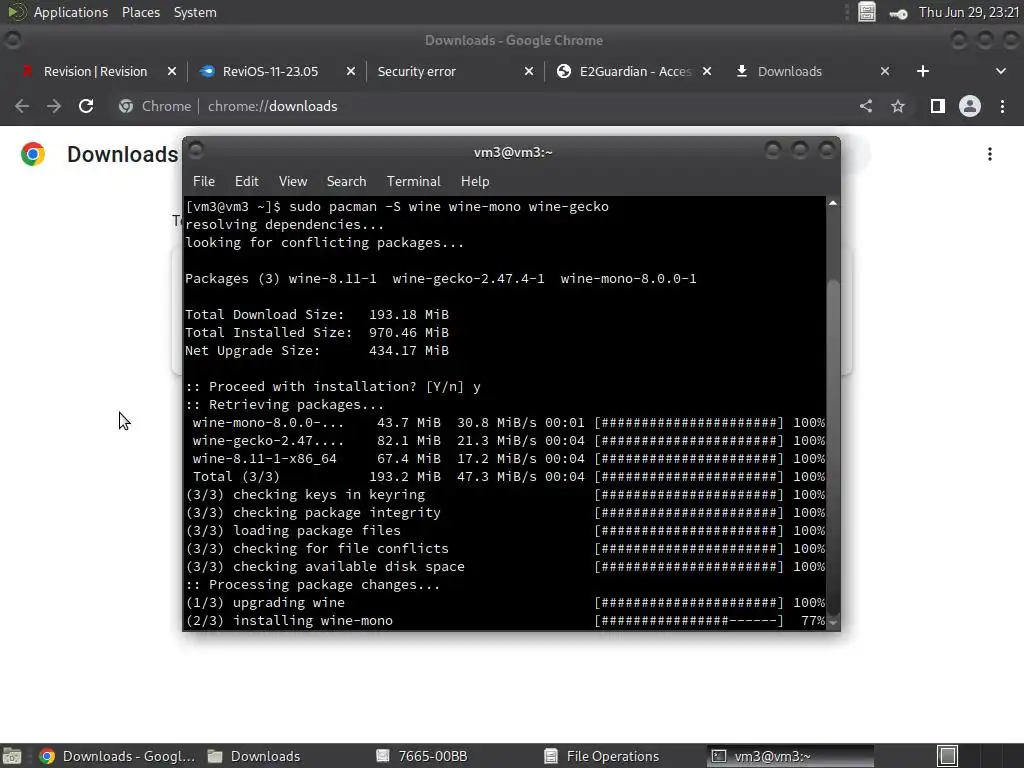
Task: Click the show desktop button in taskbar
Action: (12, 756)
